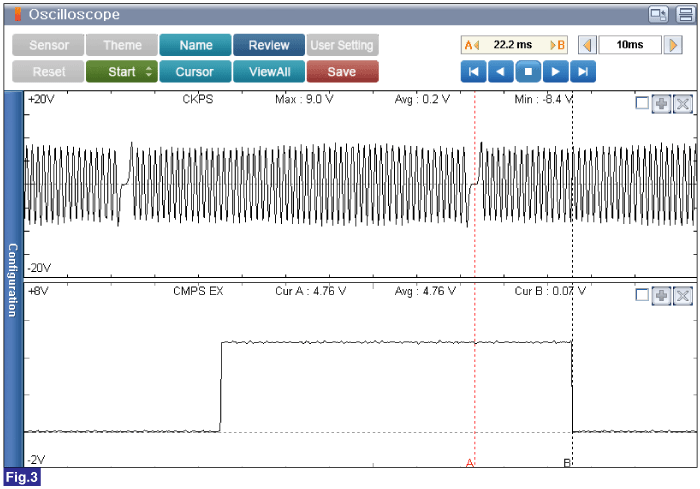Increase time base with right arrow
The image size is (700, 489).
tap(673, 45)
